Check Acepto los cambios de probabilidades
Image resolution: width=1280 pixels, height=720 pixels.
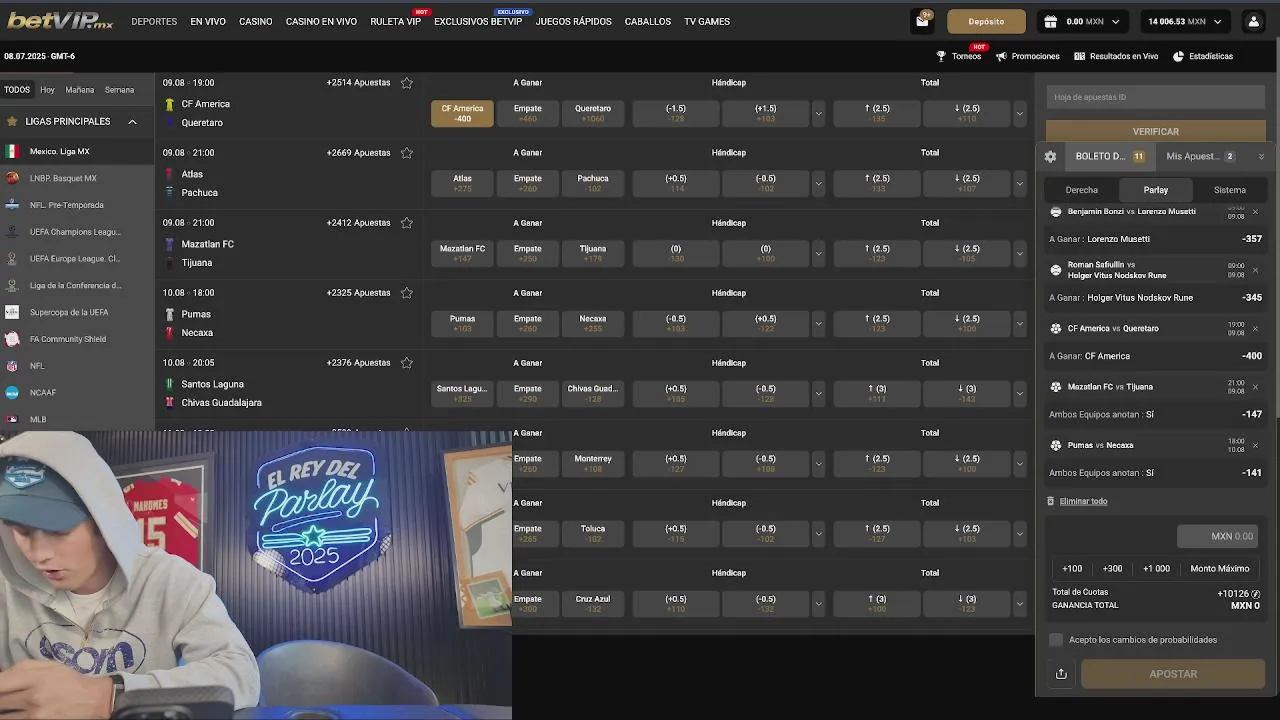(x=1056, y=640)
